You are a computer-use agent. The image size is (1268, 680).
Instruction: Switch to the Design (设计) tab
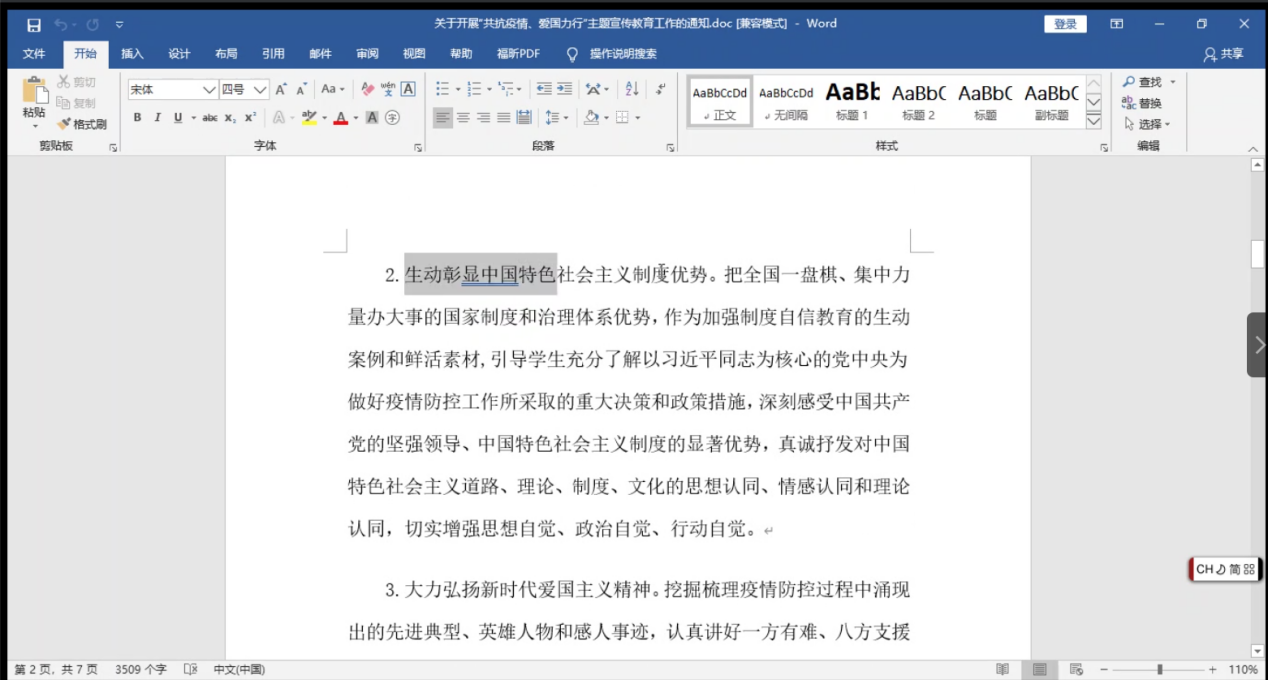pyautogui.click(x=179, y=54)
